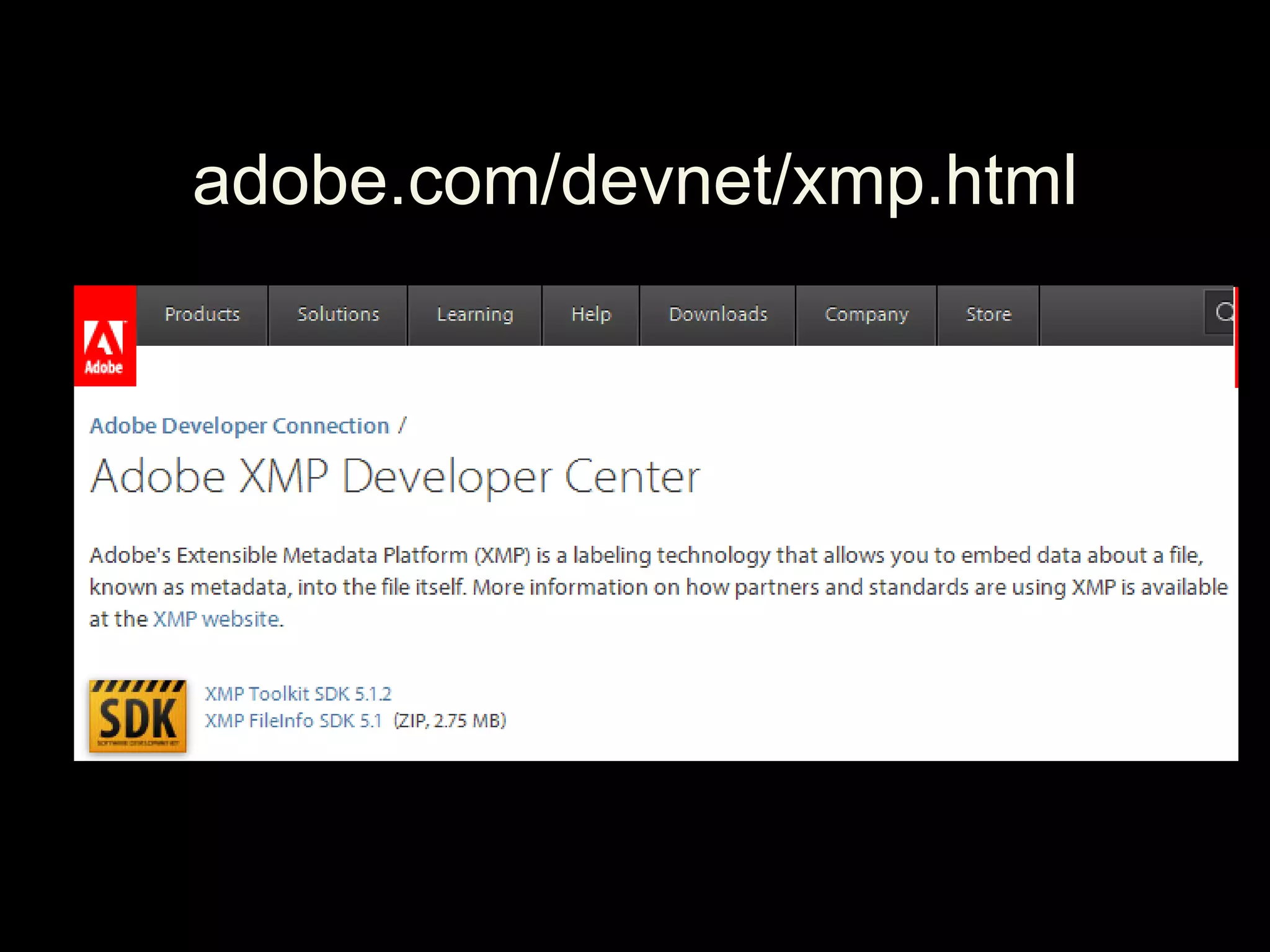The height and width of the screenshot is (952, 1270).
Task: Click the (ZIP, 2.75 MB) file size text
Action: click(450, 721)
